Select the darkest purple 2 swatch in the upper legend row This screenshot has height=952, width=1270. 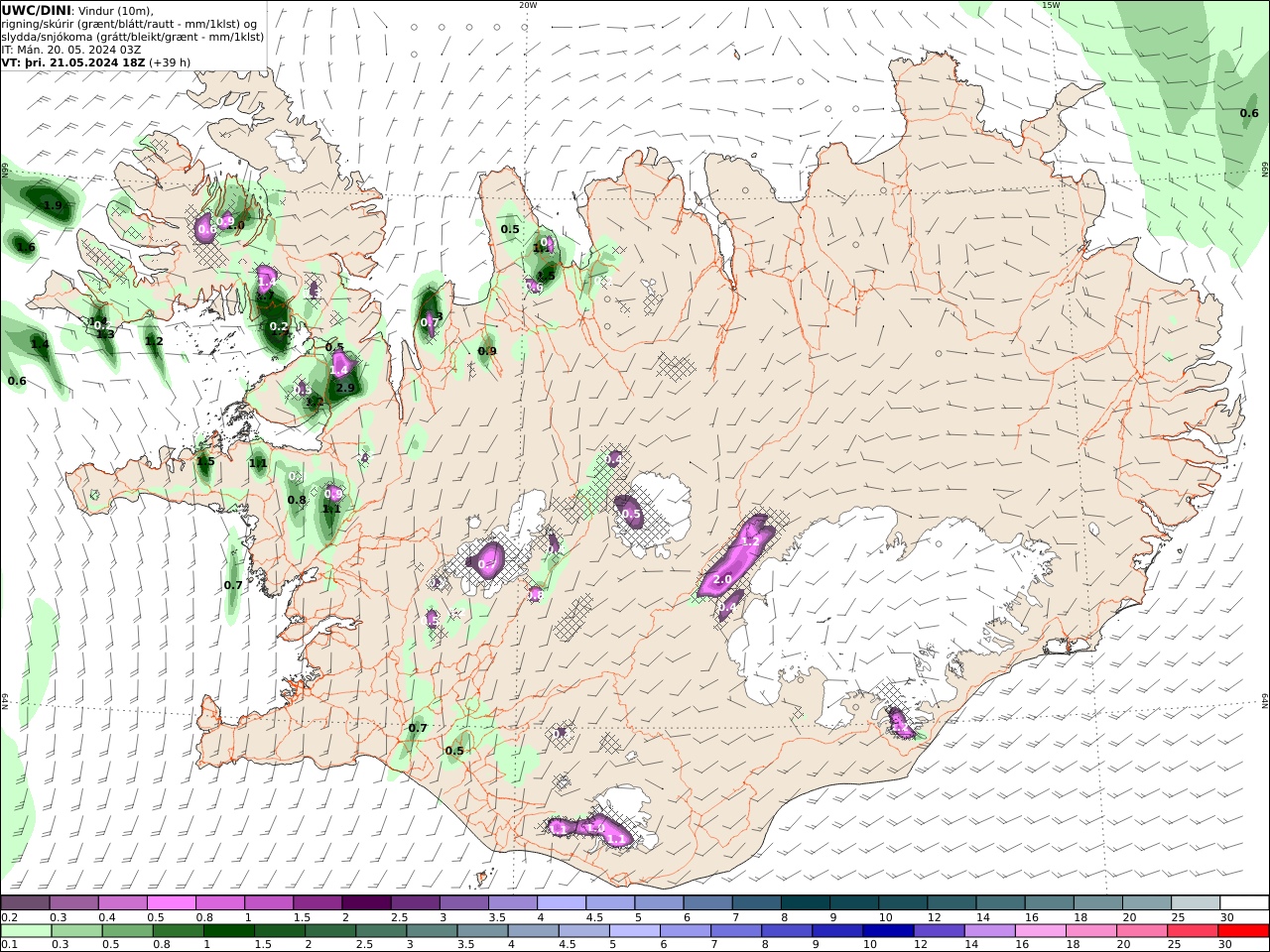pos(365,902)
